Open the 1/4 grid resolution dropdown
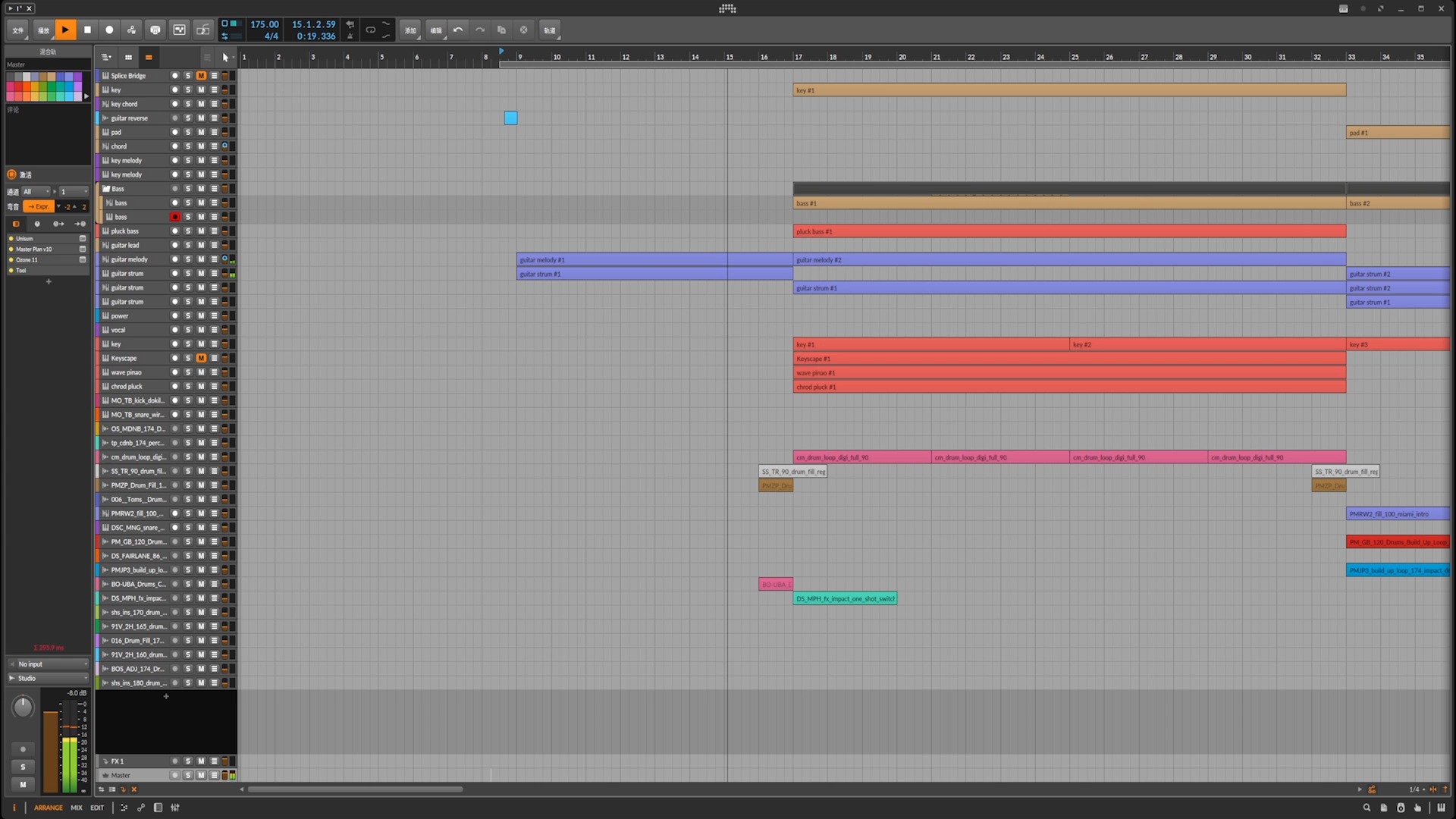This screenshot has width=1456, height=819. pos(1416,789)
